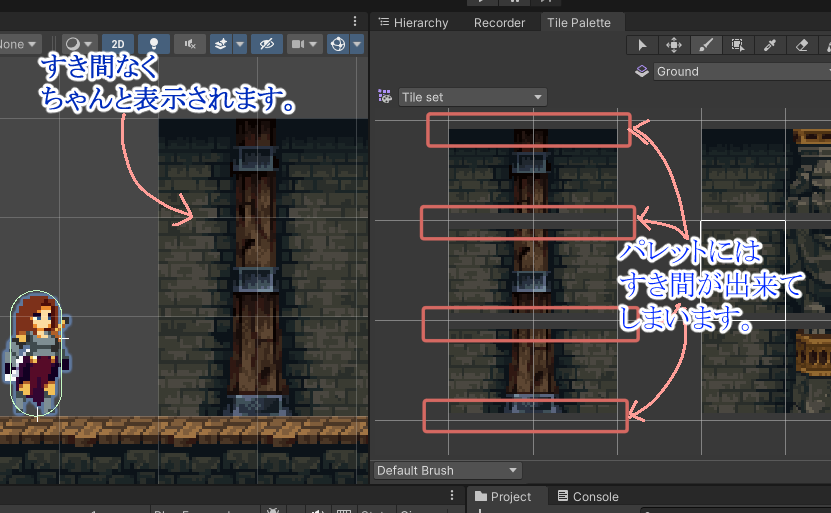Expand the scene effects dropdown arrow
Image resolution: width=831 pixels, height=513 pixels.
[240, 44]
